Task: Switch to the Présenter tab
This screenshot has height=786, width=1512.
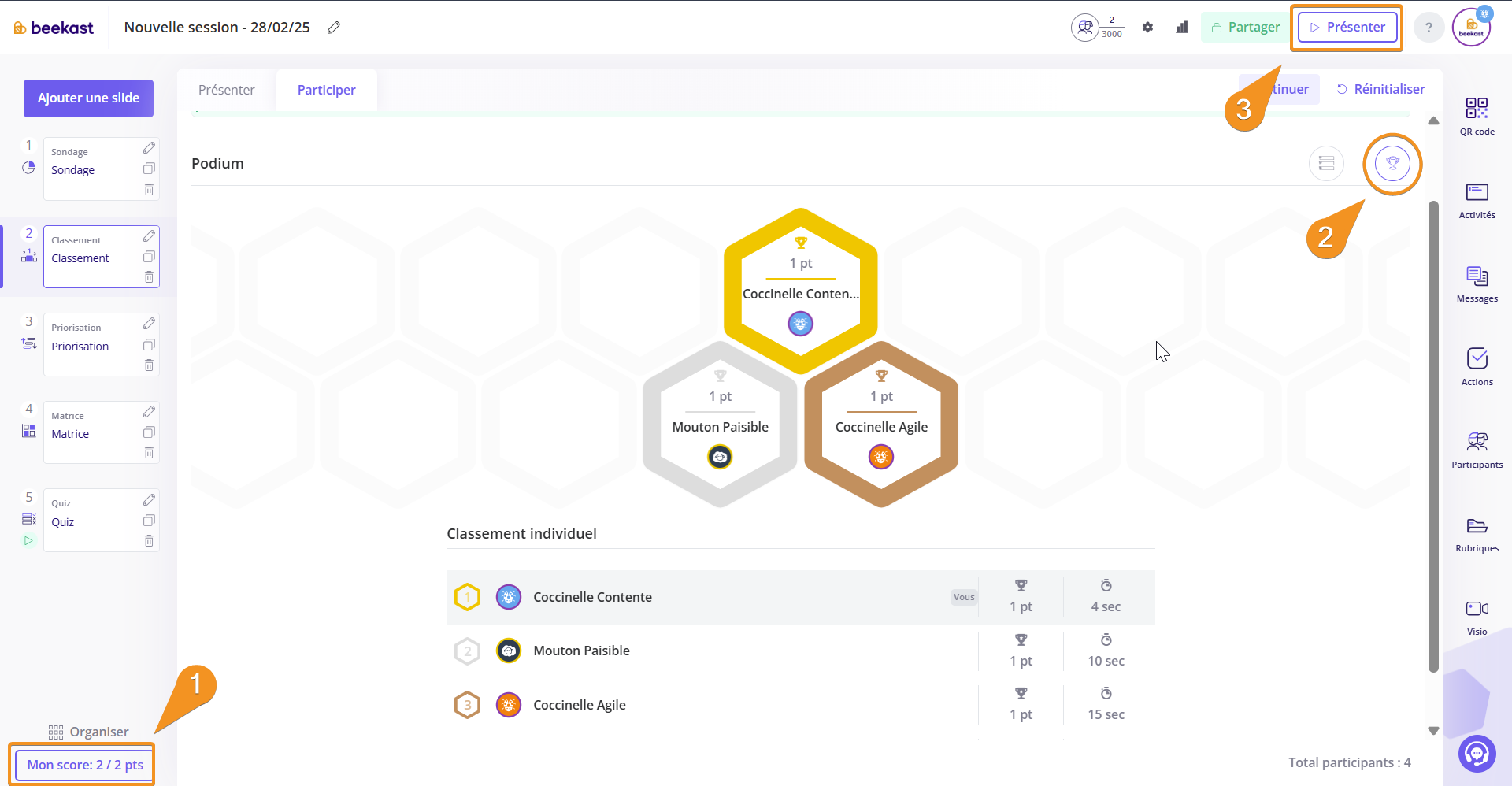Action: pyautogui.click(x=227, y=90)
